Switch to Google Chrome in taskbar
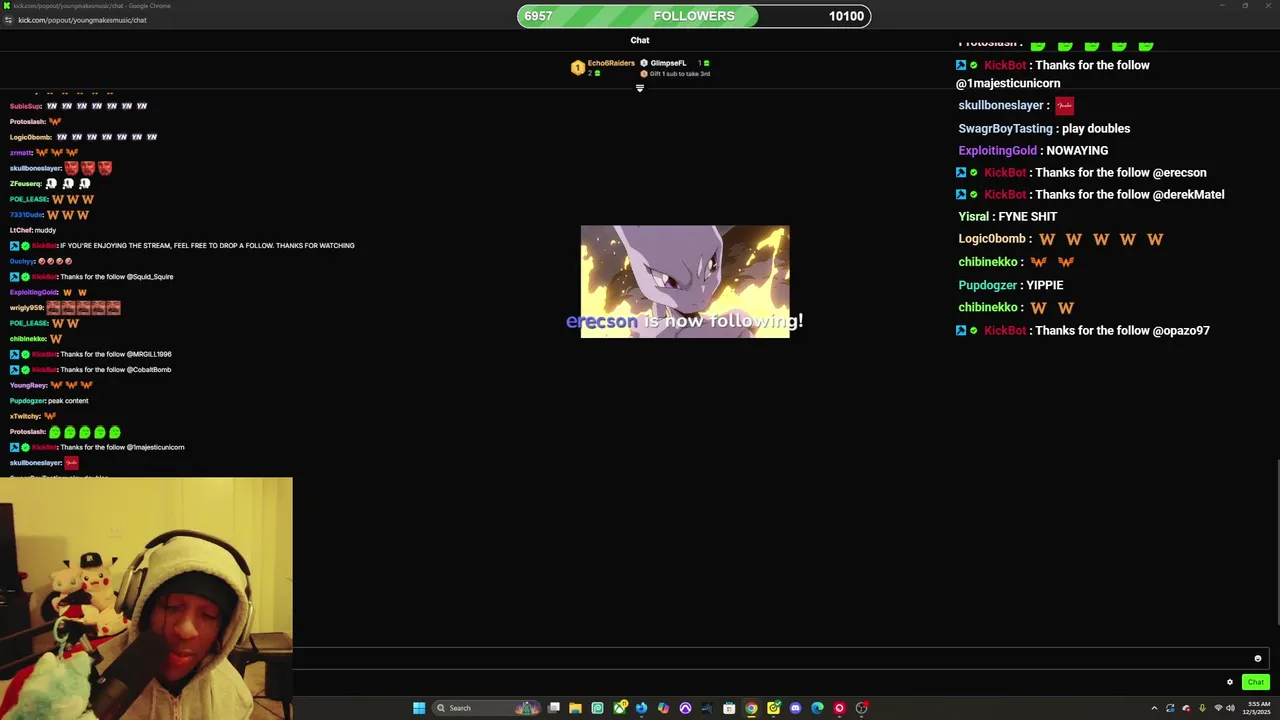This screenshot has width=1280, height=720. [x=751, y=708]
